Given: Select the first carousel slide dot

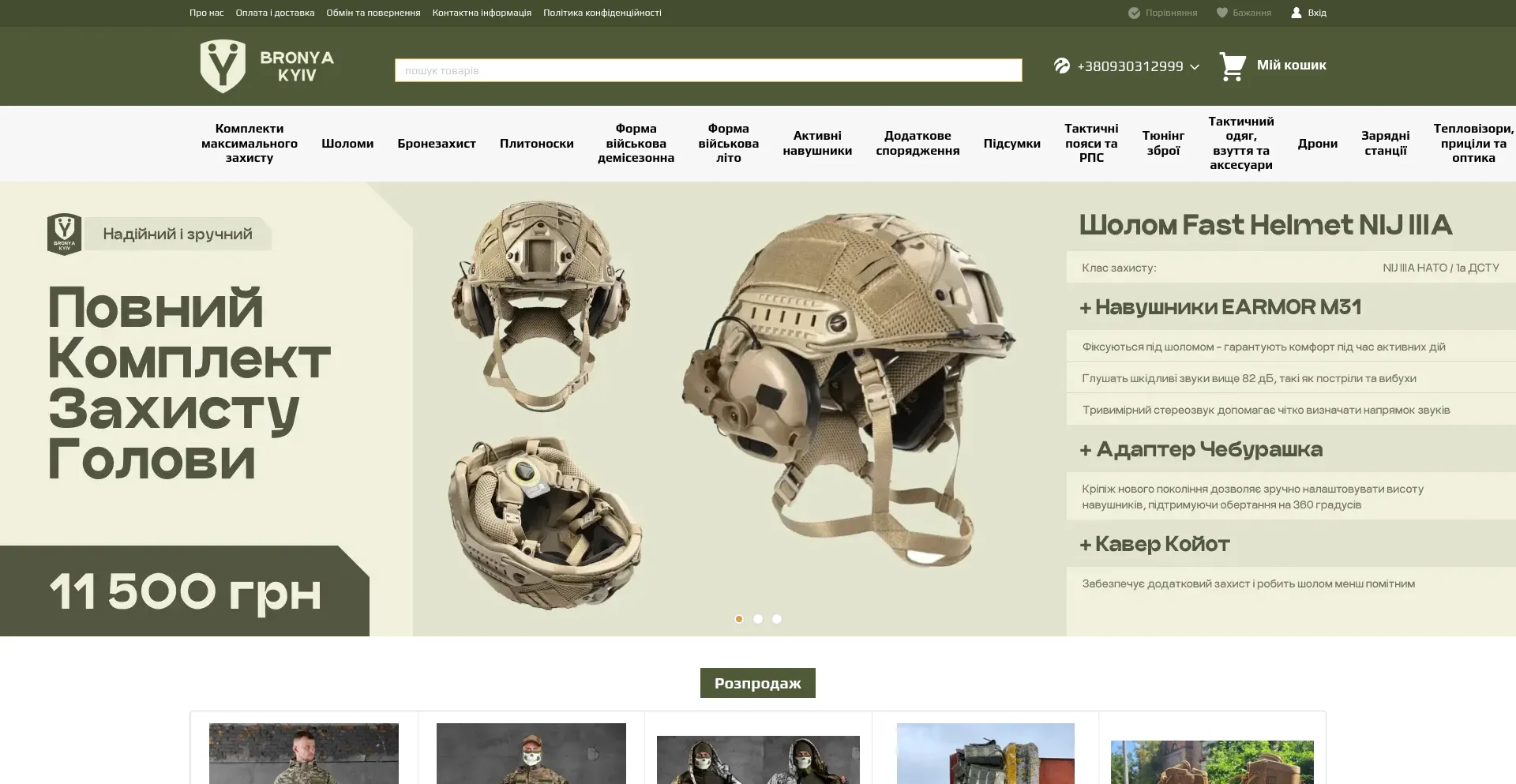Looking at the screenshot, I should coord(739,619).
